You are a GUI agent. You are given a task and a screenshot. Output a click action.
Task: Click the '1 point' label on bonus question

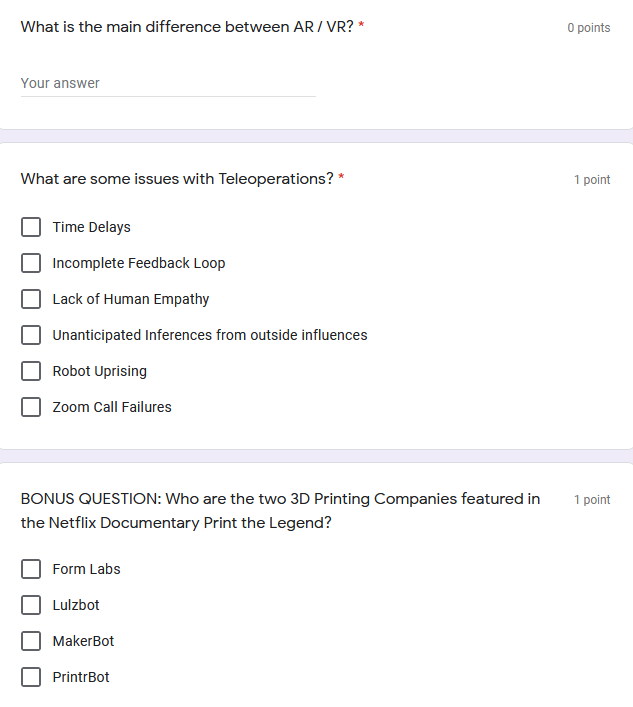click(592, 500)
